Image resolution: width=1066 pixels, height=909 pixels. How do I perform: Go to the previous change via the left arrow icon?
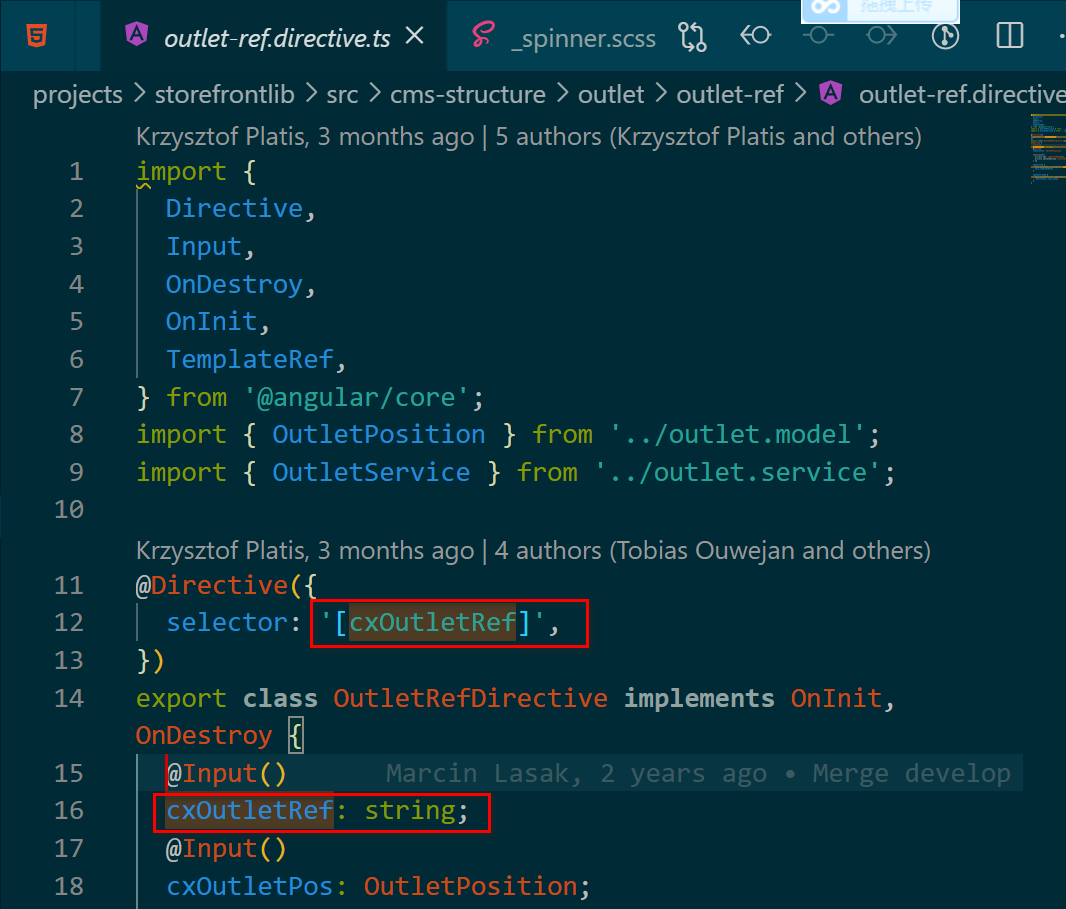(x=755, y=35)
